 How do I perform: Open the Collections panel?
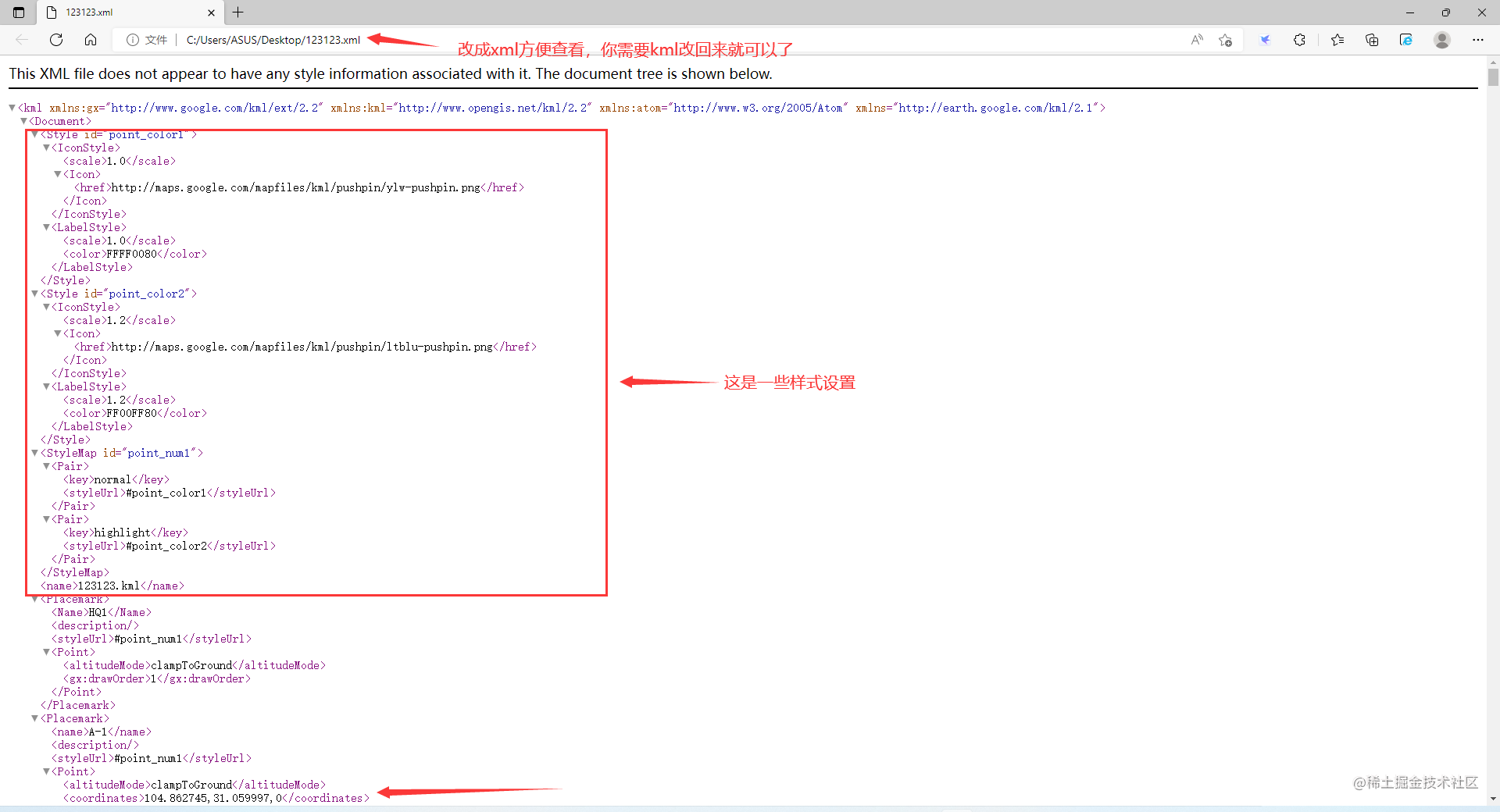(1372, 40)
